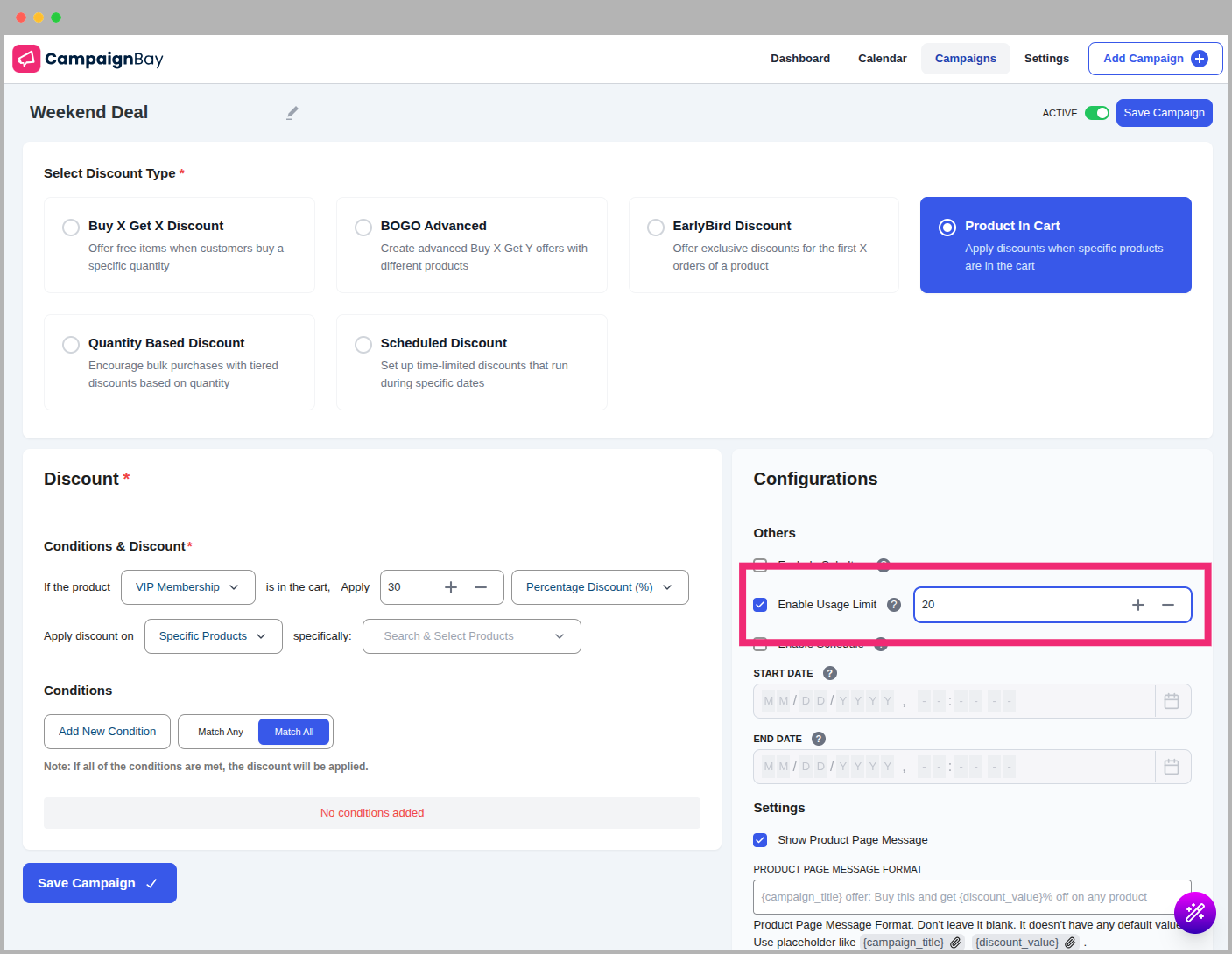
Task: Open the Start Date calendar picker
Action: point(1172,701)
